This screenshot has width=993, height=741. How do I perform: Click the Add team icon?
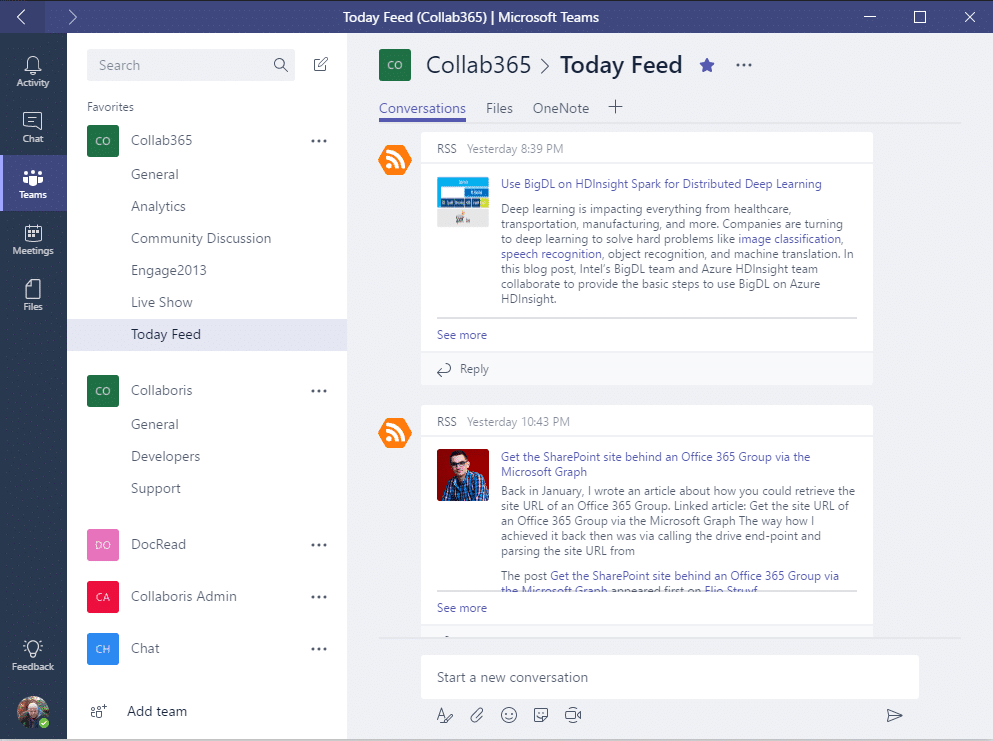click(x=99, y=711)
